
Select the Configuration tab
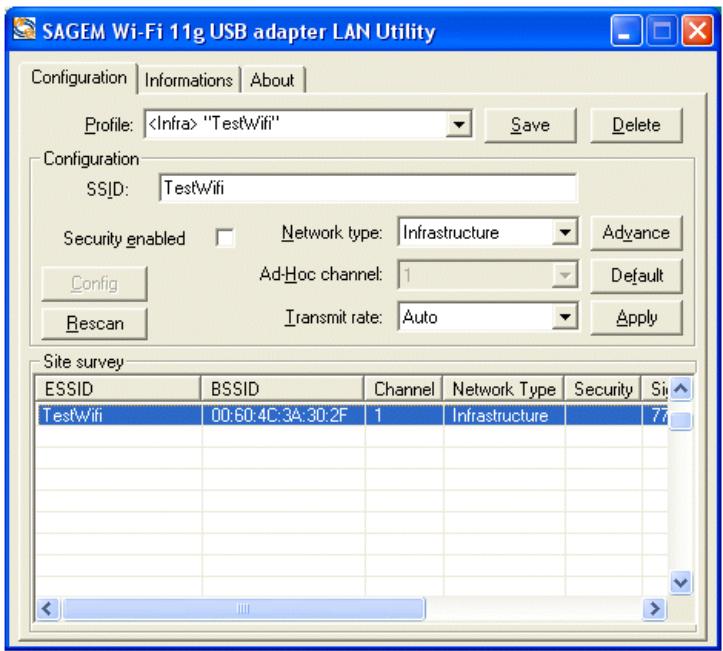[x=79, y=78]
